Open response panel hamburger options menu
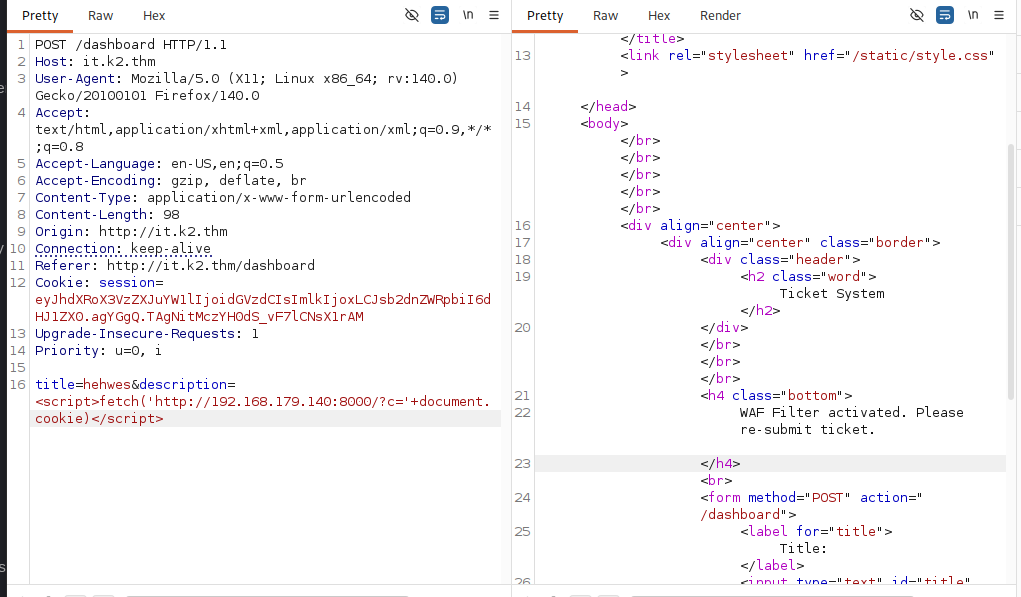This screenshot has height=597, width=1021. tap(999, 15)
